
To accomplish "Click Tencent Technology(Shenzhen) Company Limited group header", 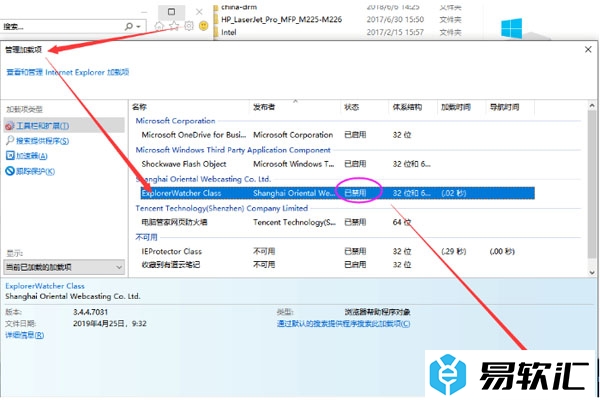I will (x=222, y=208).
